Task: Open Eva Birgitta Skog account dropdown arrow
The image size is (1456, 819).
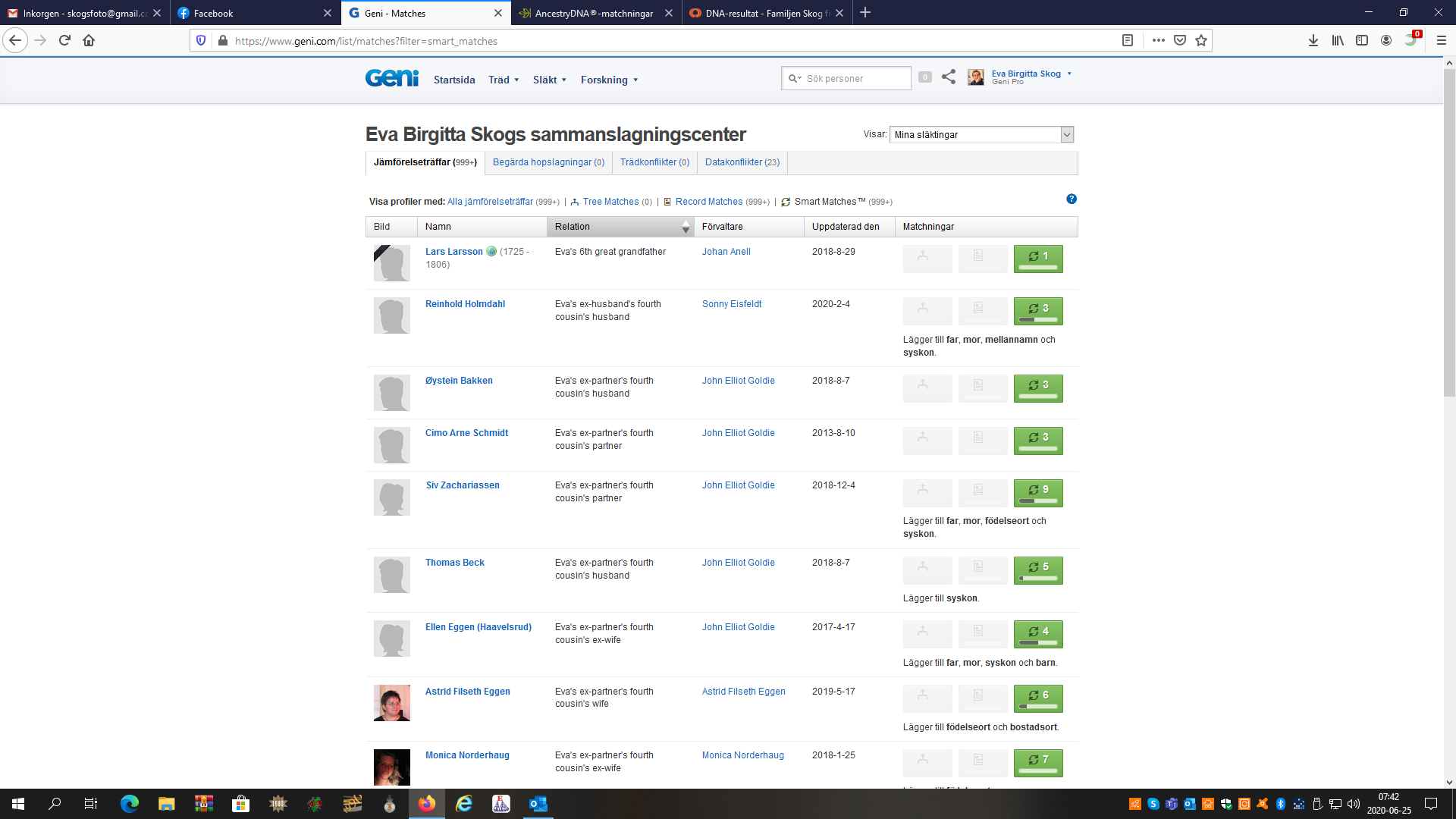Action: tap(1069, 74)
